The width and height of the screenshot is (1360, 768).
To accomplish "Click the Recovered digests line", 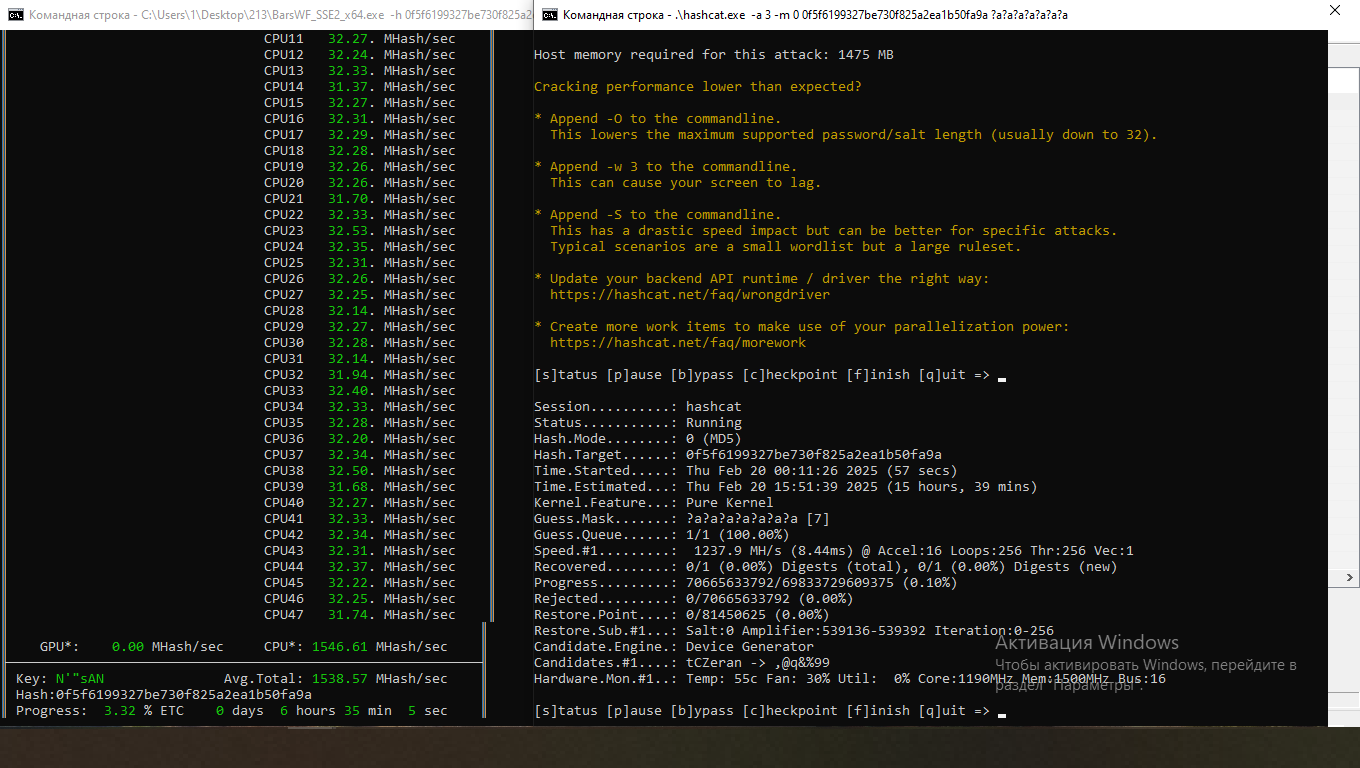I will (x=826, y=567).
